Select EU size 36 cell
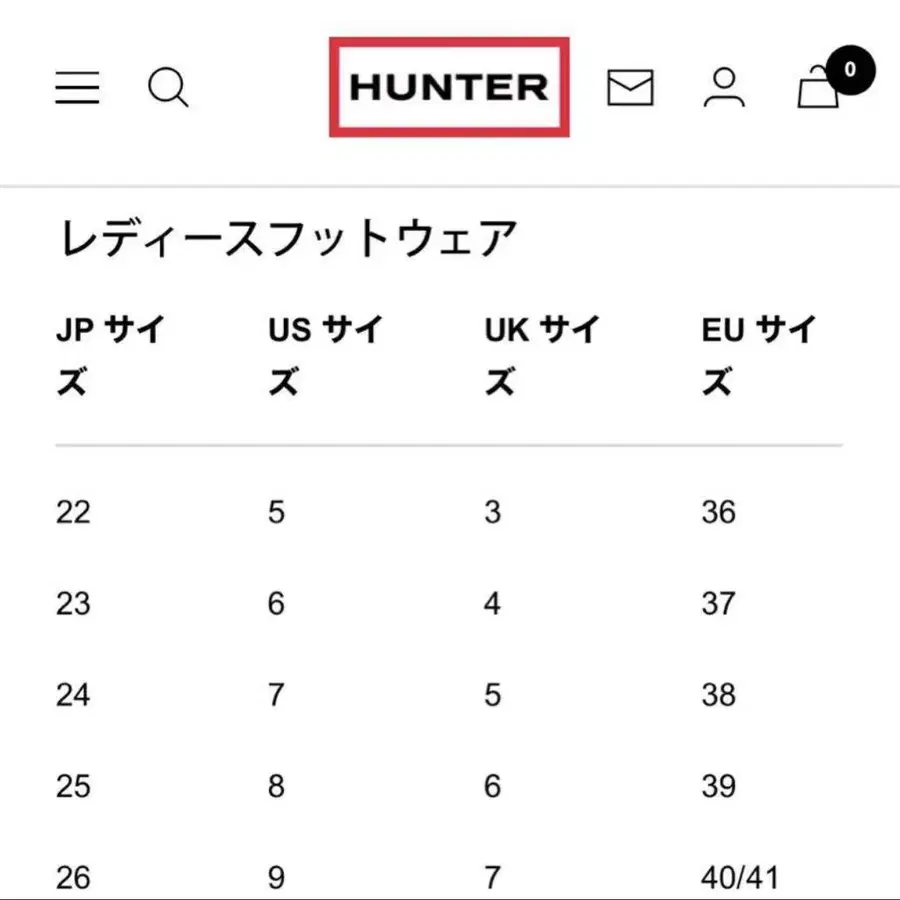This screenshot has width=900, height=900. (x=718, y=513)
